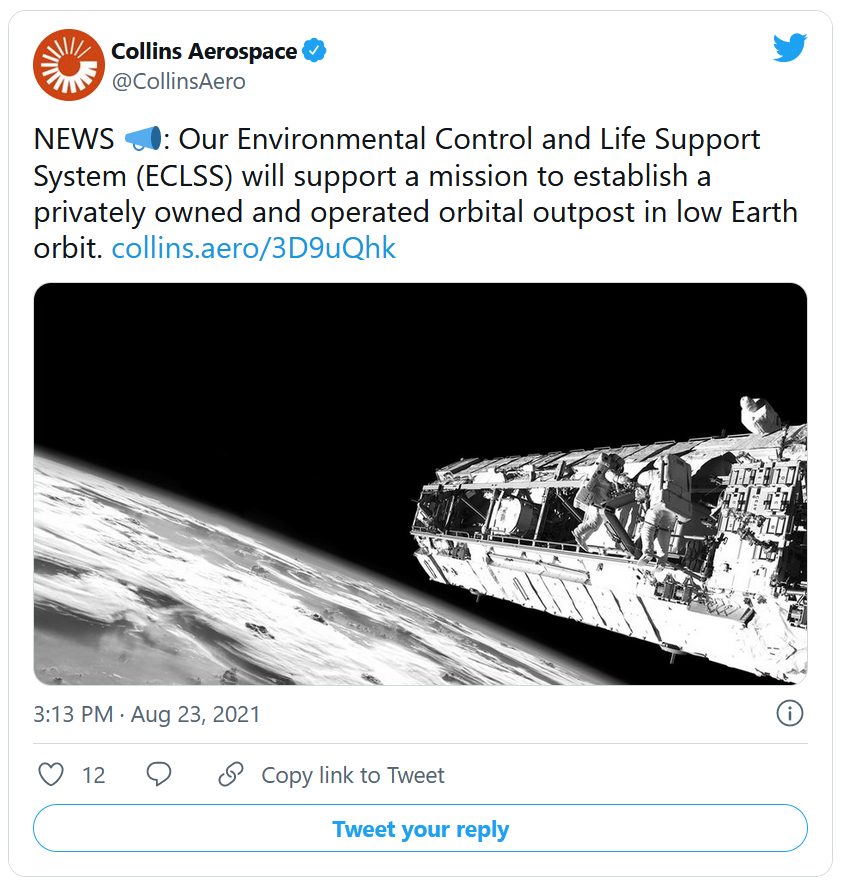Click the blue verified badge
Viewport: 841px width, 886px height.
[x=314, y=50]
